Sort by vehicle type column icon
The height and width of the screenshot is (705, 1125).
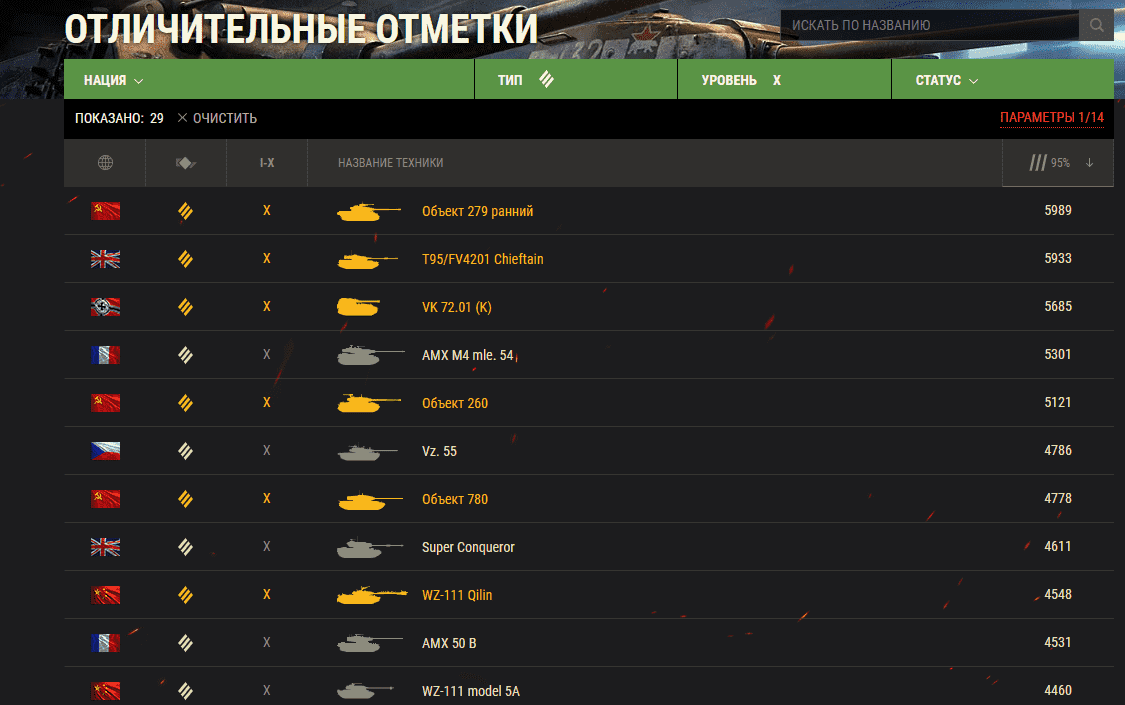[186, 163]
